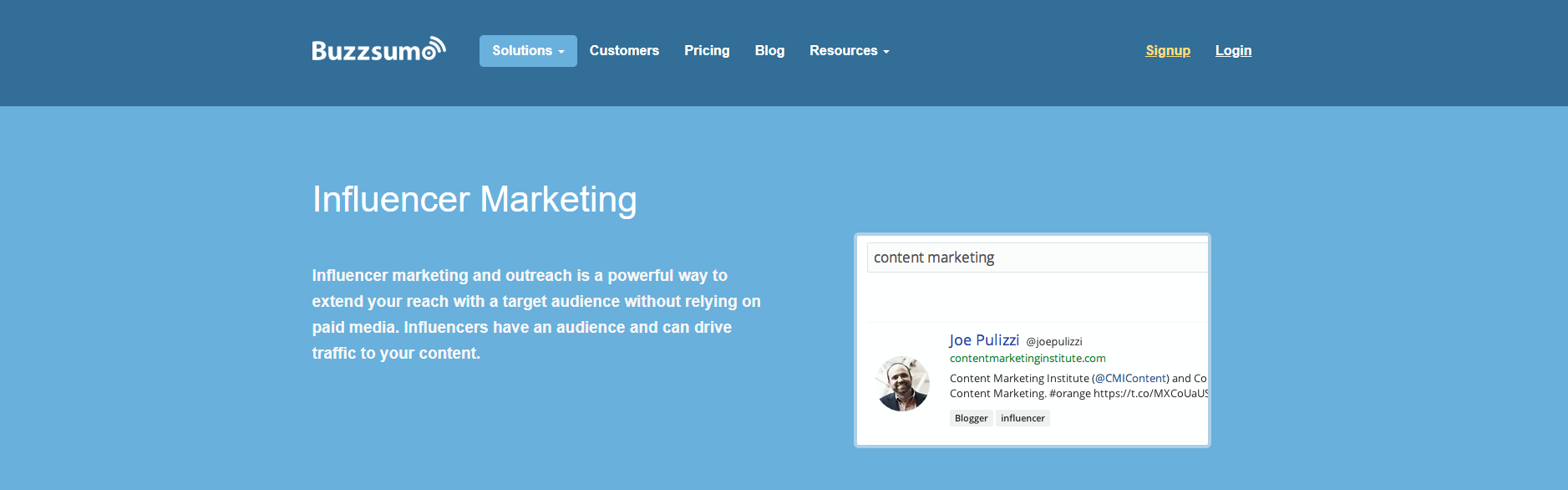Image resolution: width=1568 pixels, height=490 pixels.
Task: Click the Buzzsumo logo
Action: coord(378,49)
